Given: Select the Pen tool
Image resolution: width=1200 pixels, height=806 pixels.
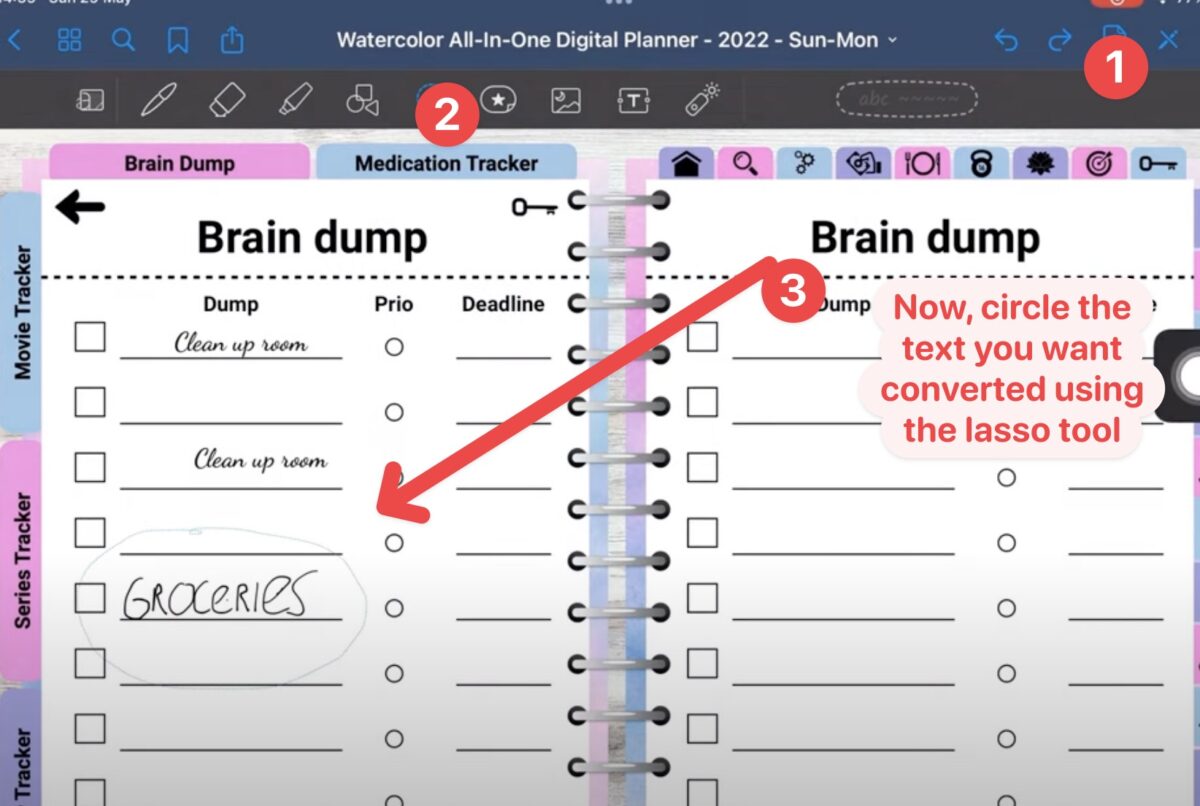Looking at the screenshot, I should [158, 100].
